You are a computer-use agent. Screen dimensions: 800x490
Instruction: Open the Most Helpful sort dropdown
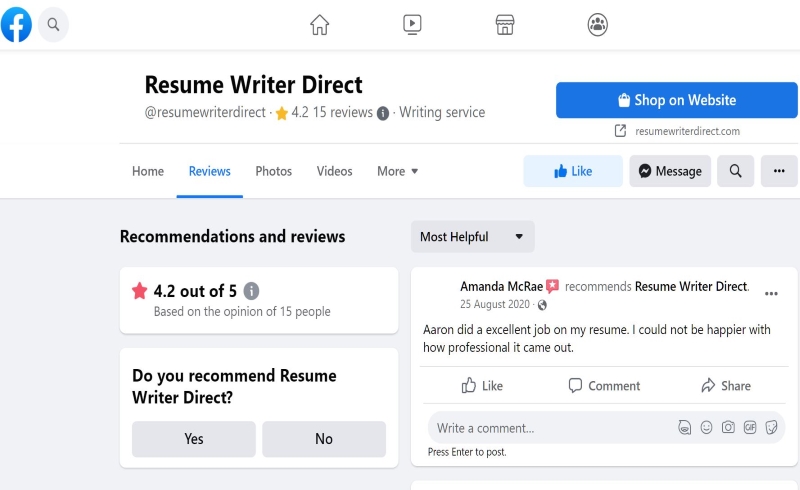[472, 236]
